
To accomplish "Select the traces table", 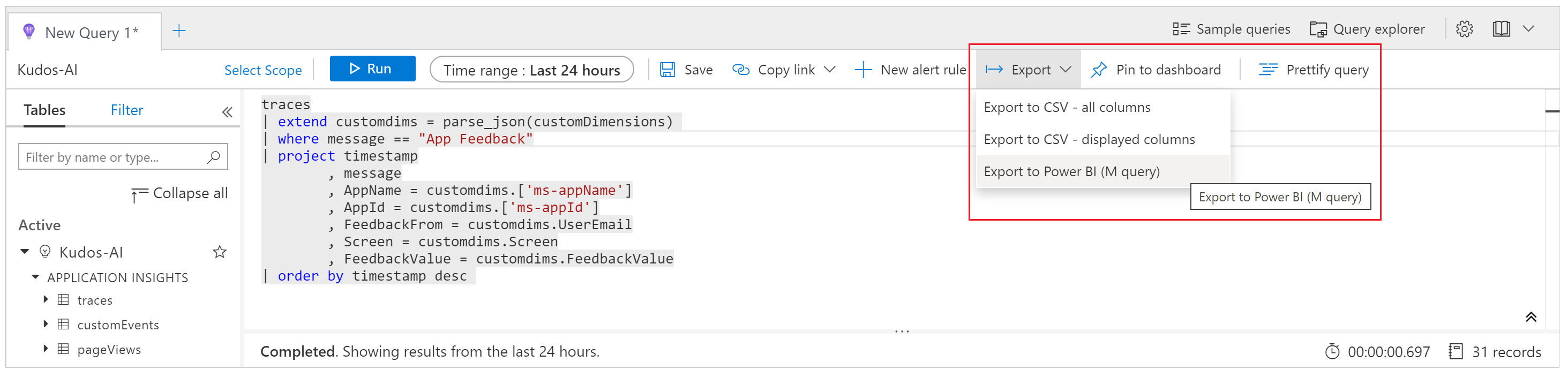I will (x=94, y=300).
